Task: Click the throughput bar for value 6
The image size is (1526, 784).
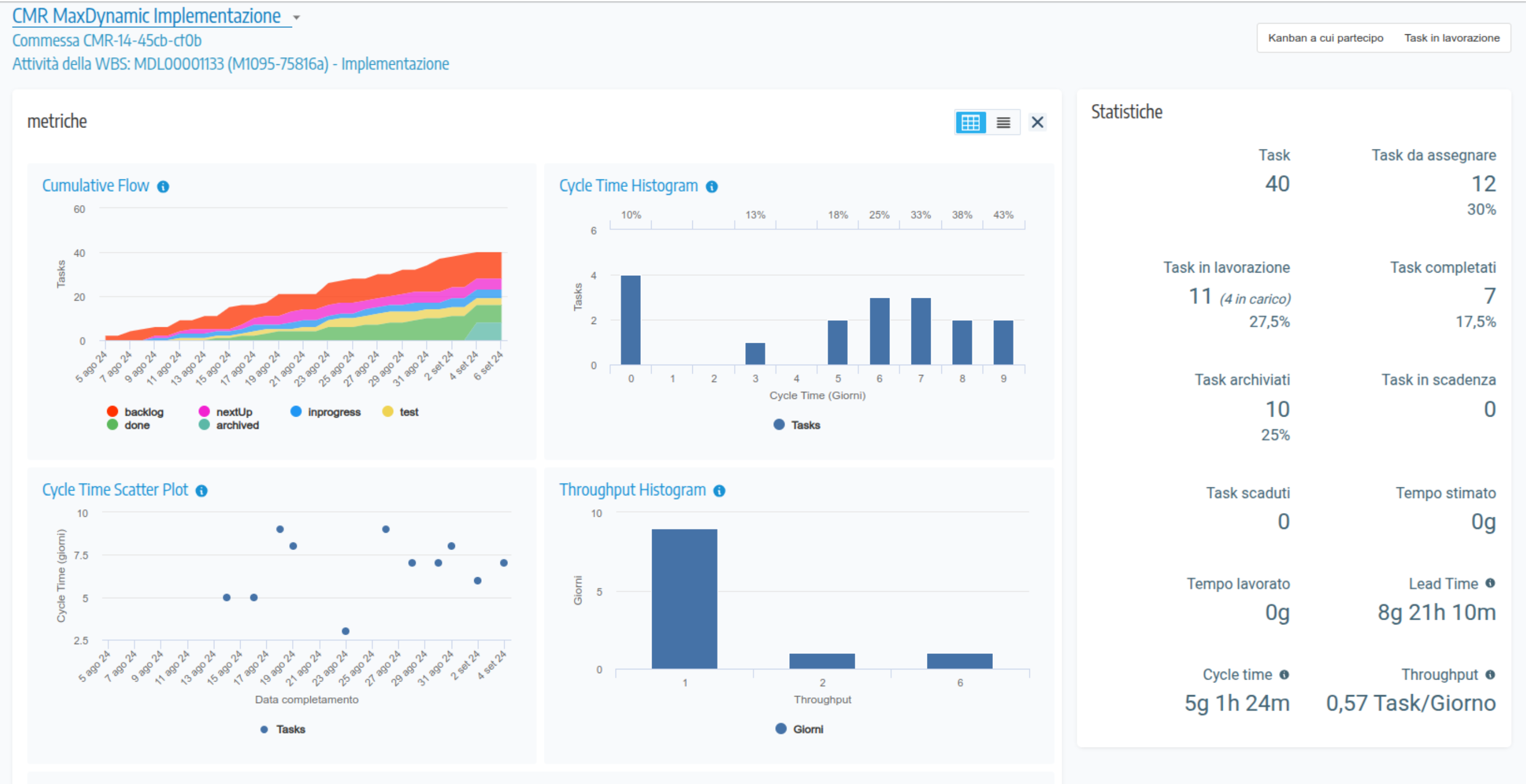Action: [x=959, y=661]
